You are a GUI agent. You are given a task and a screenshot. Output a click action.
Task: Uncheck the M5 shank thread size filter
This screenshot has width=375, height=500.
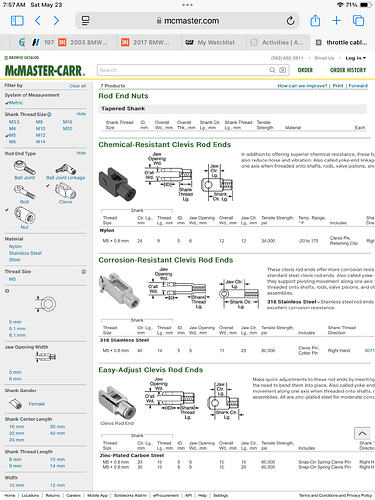11,135
